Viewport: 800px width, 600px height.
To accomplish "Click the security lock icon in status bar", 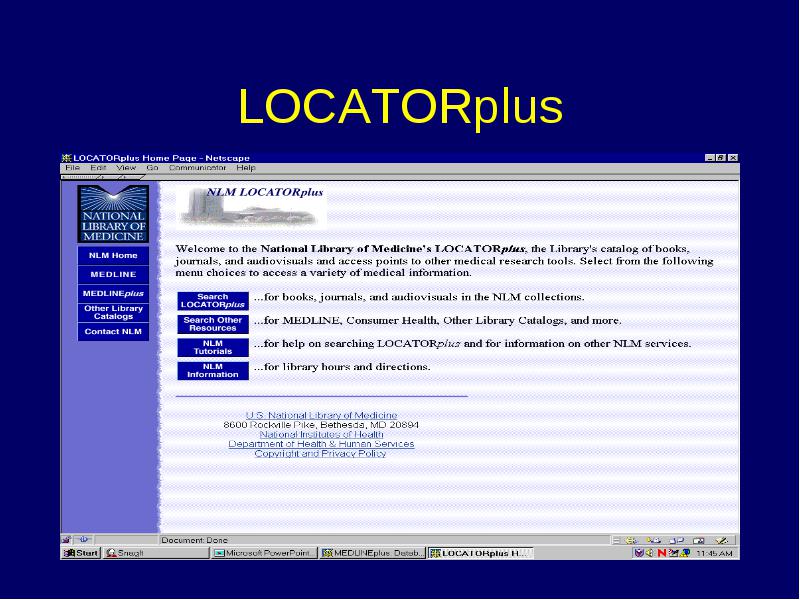I will 66,540.
